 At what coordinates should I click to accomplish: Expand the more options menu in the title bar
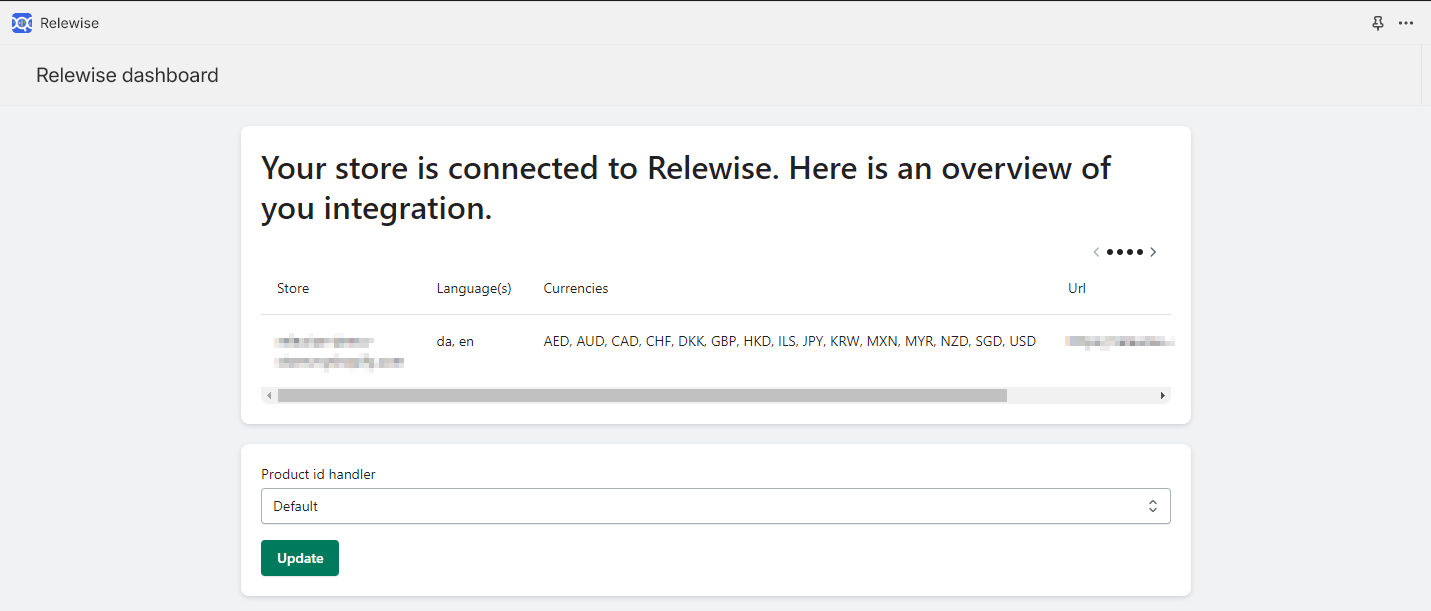[1406, 22]
